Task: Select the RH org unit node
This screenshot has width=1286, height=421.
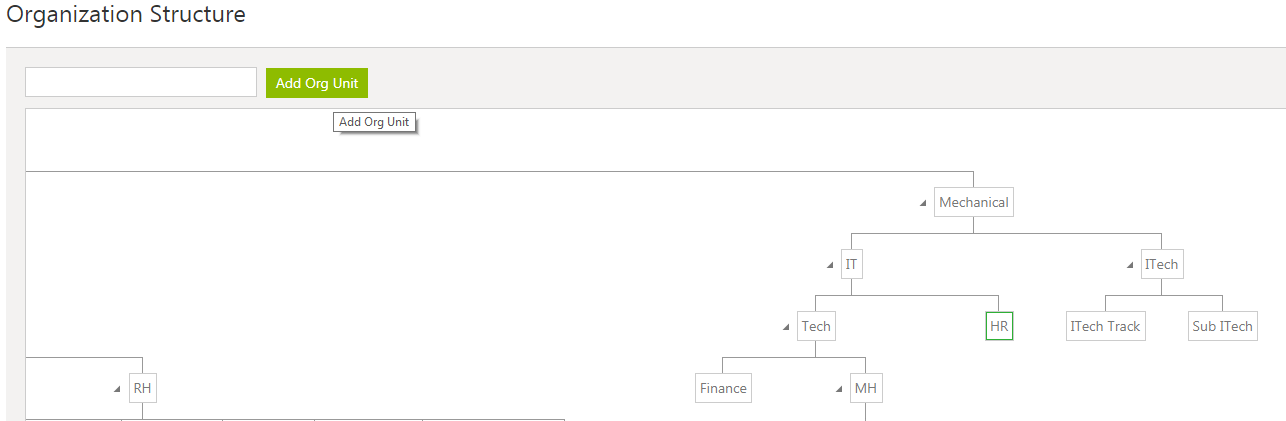Action: pos(143,389)
